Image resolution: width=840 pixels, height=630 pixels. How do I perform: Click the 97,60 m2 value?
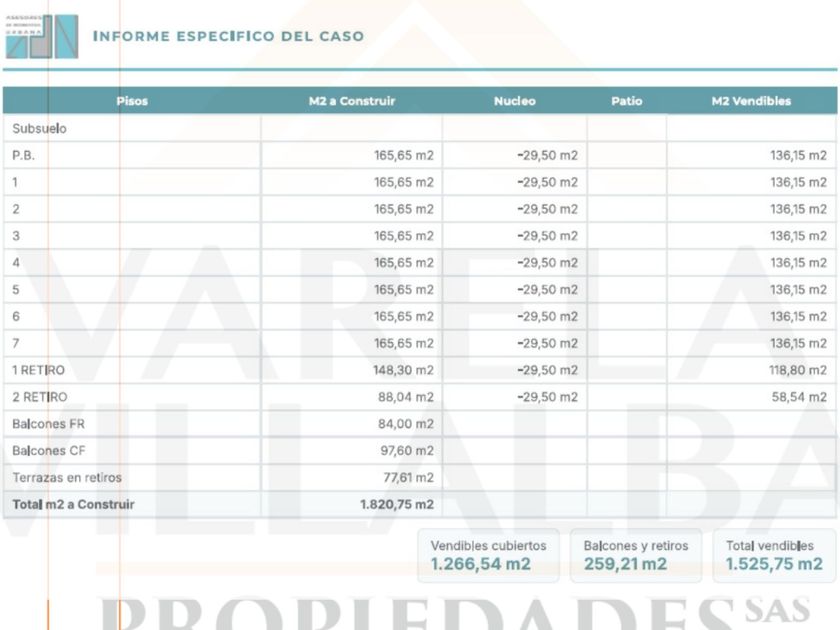(407, 451)
